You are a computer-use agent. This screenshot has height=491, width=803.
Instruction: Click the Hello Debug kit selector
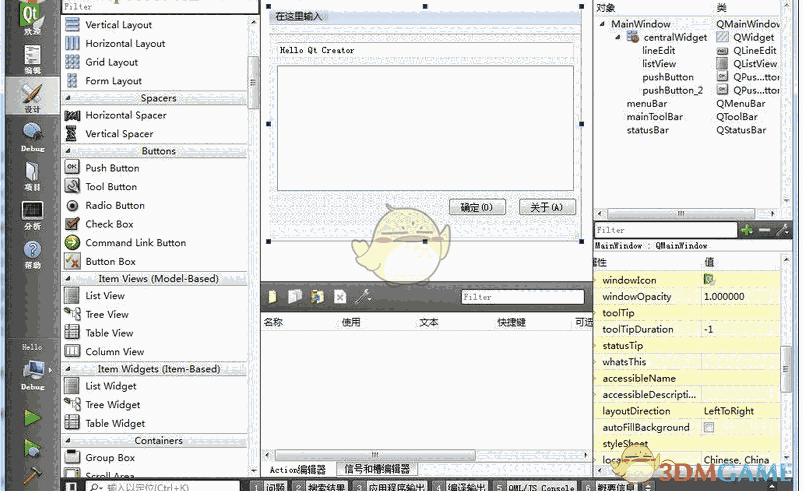[x=33, y=370]
